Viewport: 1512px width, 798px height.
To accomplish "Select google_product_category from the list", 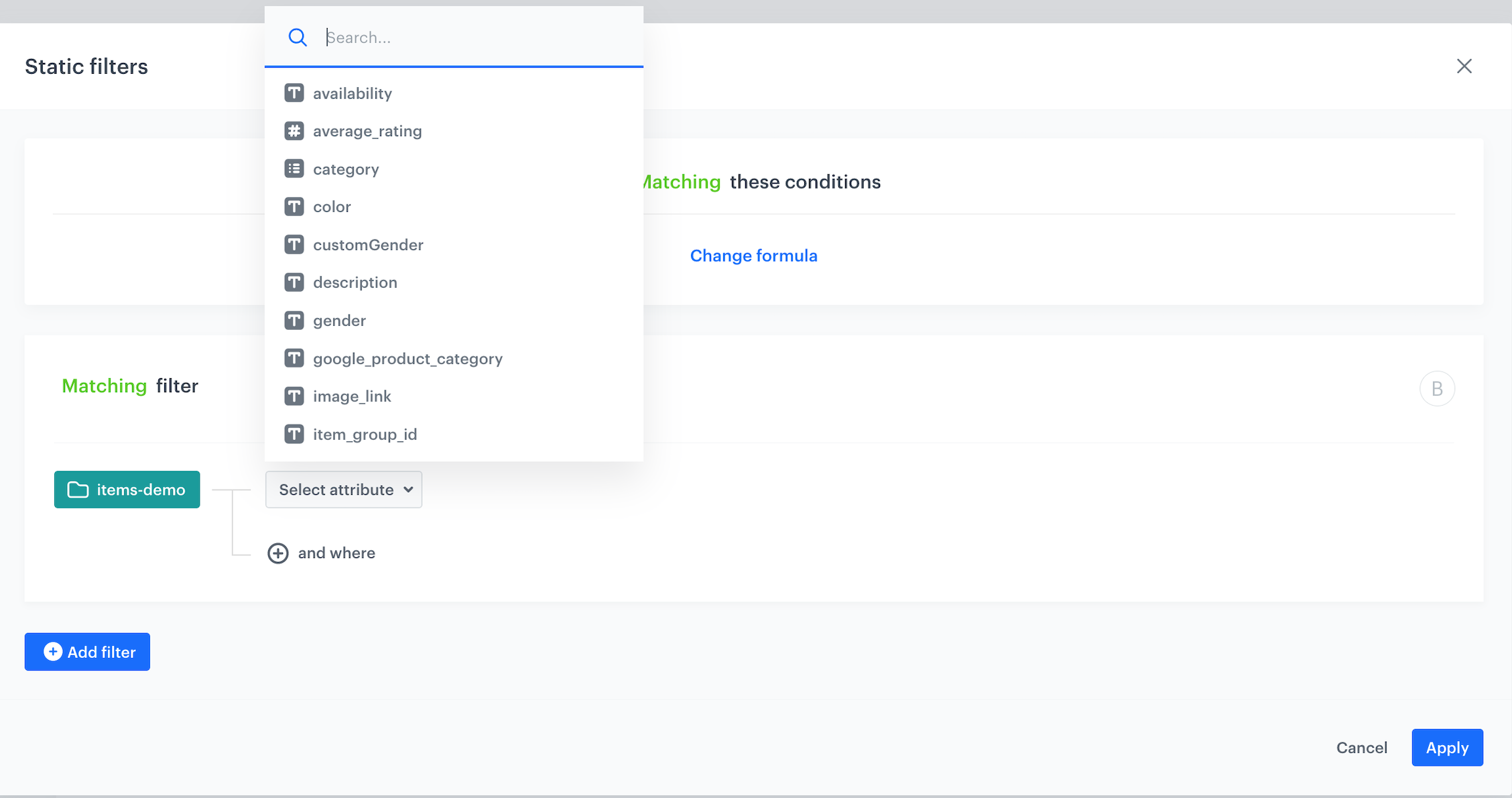I will pyautogui.click(x=407, y=358).
